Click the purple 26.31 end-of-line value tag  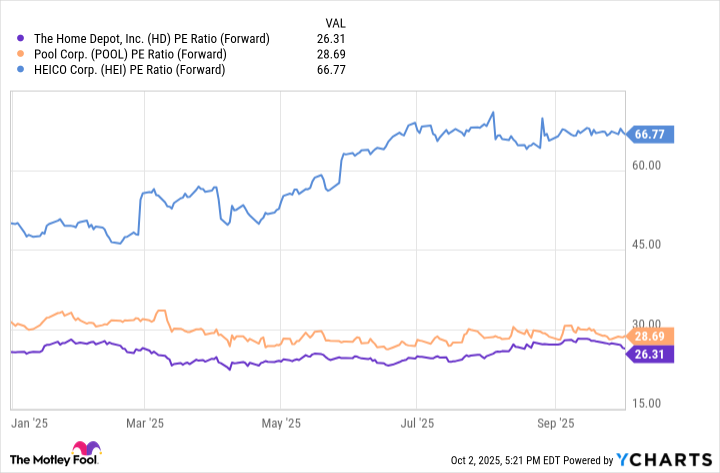[x=650, y=353]
